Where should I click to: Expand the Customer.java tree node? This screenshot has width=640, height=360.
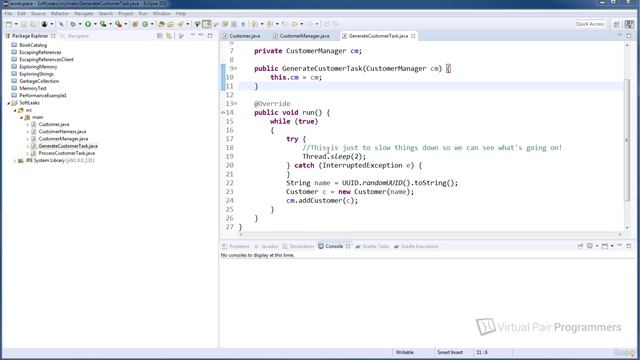click(28, 124)
